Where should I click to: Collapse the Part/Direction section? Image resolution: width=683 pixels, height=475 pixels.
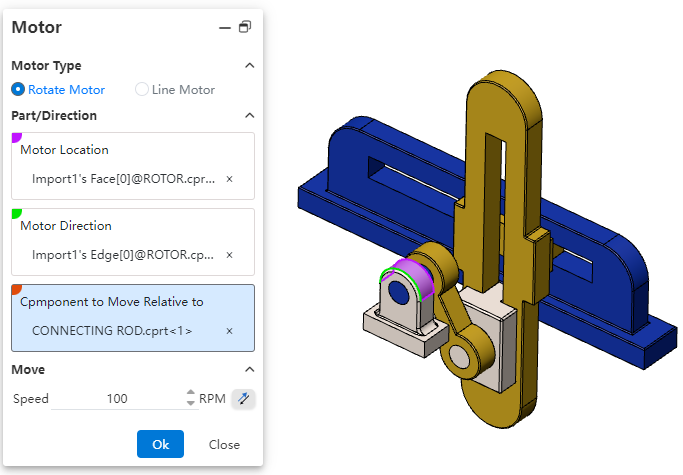[x=249, y=116]
